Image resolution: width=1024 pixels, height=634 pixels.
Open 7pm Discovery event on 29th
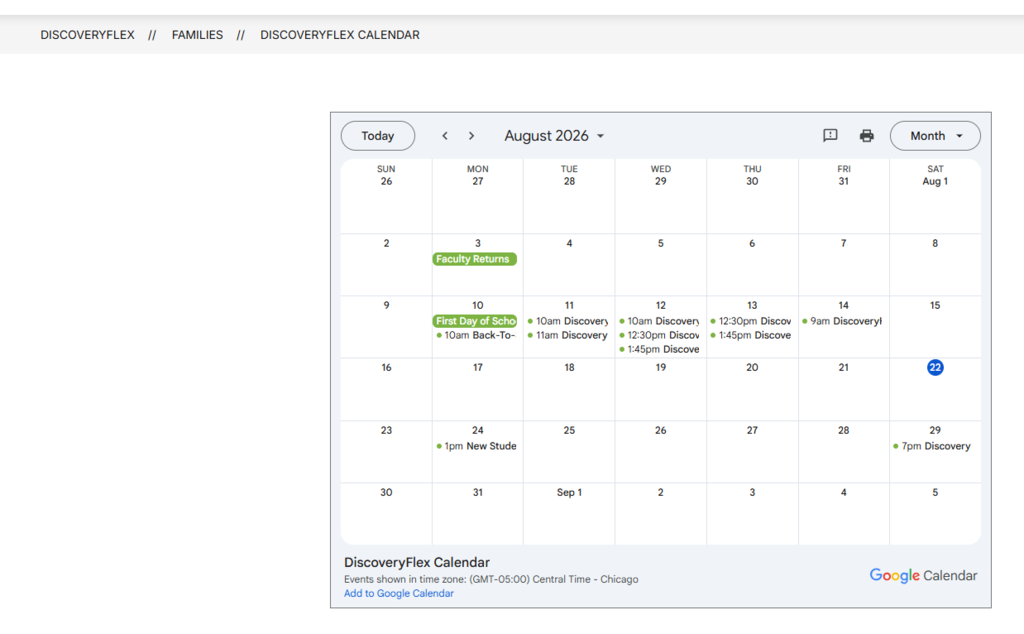(933, 446)
